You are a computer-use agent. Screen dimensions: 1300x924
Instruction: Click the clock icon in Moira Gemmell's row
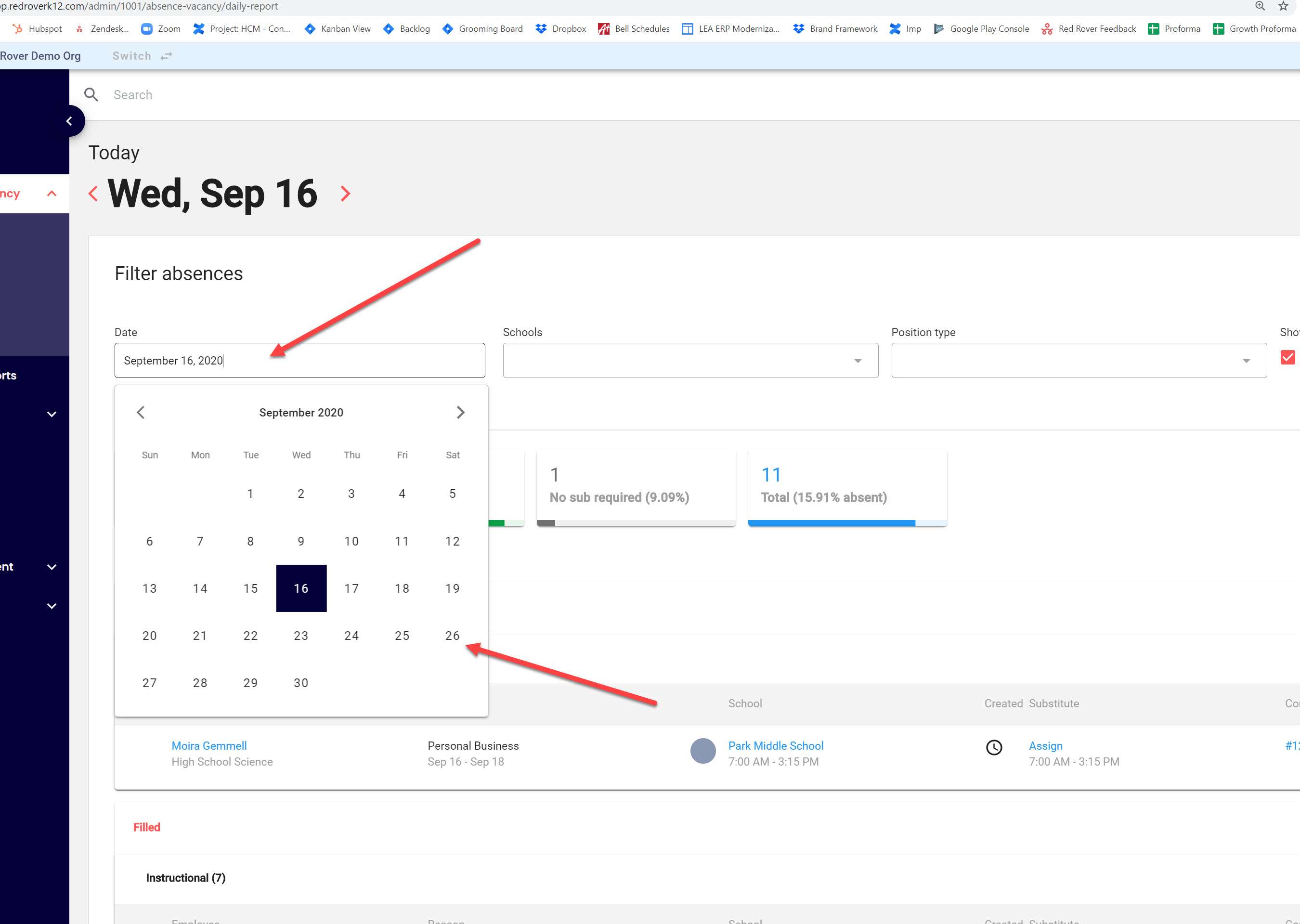(x=993, y=747)
